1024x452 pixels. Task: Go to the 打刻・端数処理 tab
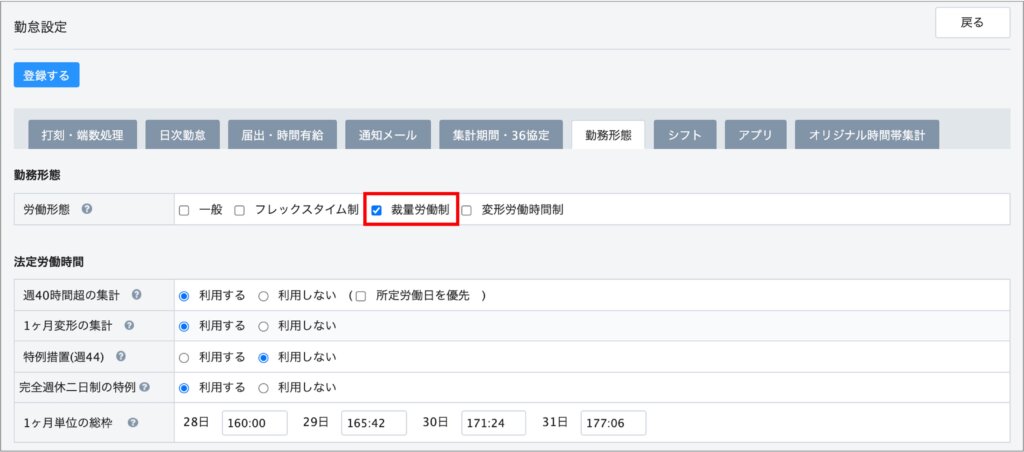82,135
